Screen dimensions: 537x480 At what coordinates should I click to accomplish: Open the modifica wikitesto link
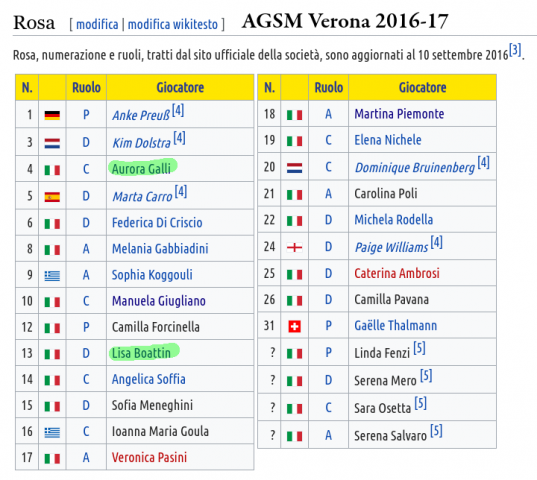click(x=173, y=25)
